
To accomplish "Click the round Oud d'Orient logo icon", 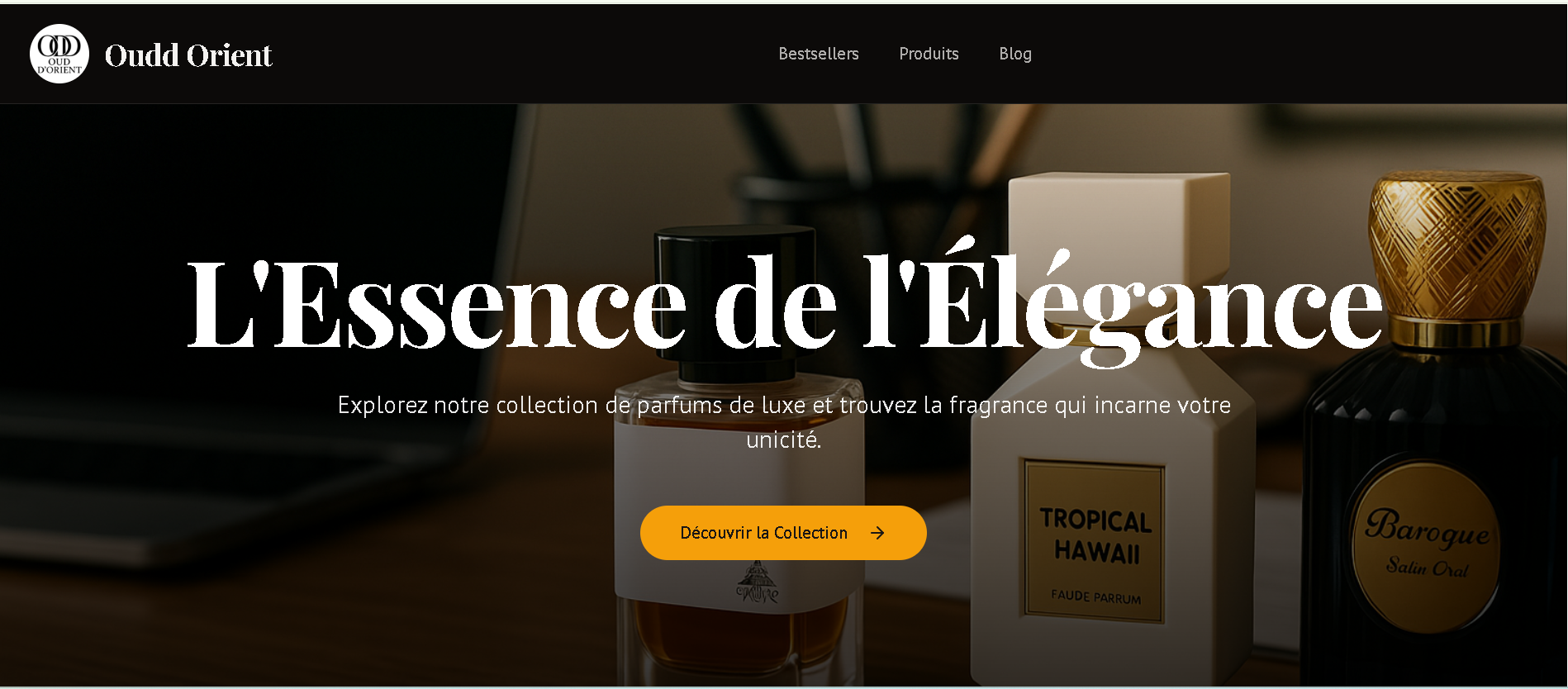I will pyautogui.click(x=59, y=54).
